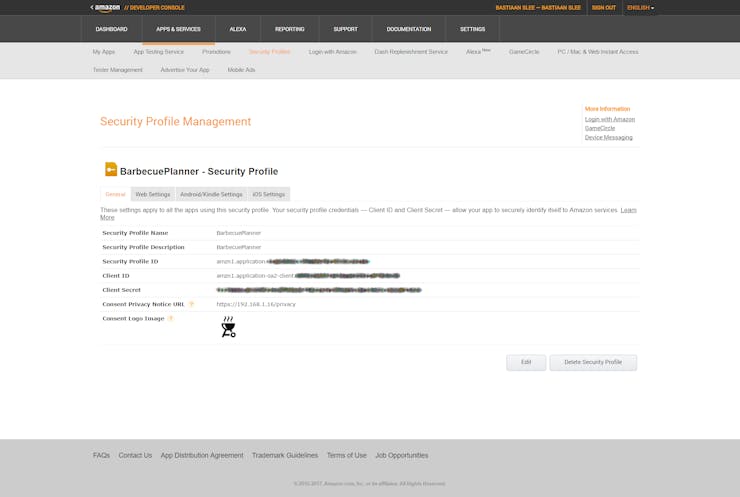740x497 pixels.
Task: Open Trademark Guidelines footer link
Action: pos(285,455)
